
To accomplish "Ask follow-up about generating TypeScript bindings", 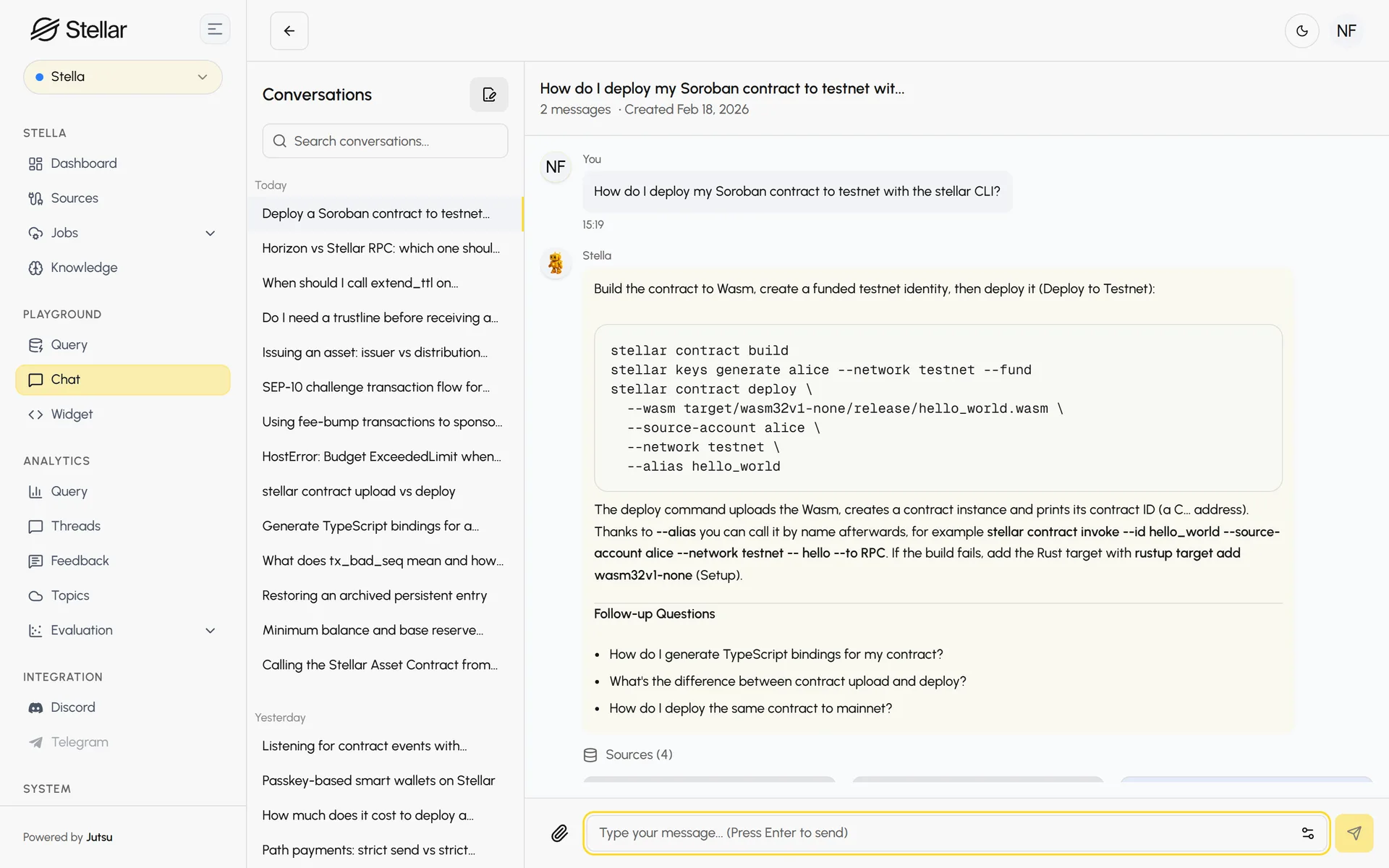I will click(x=776, y=654).
